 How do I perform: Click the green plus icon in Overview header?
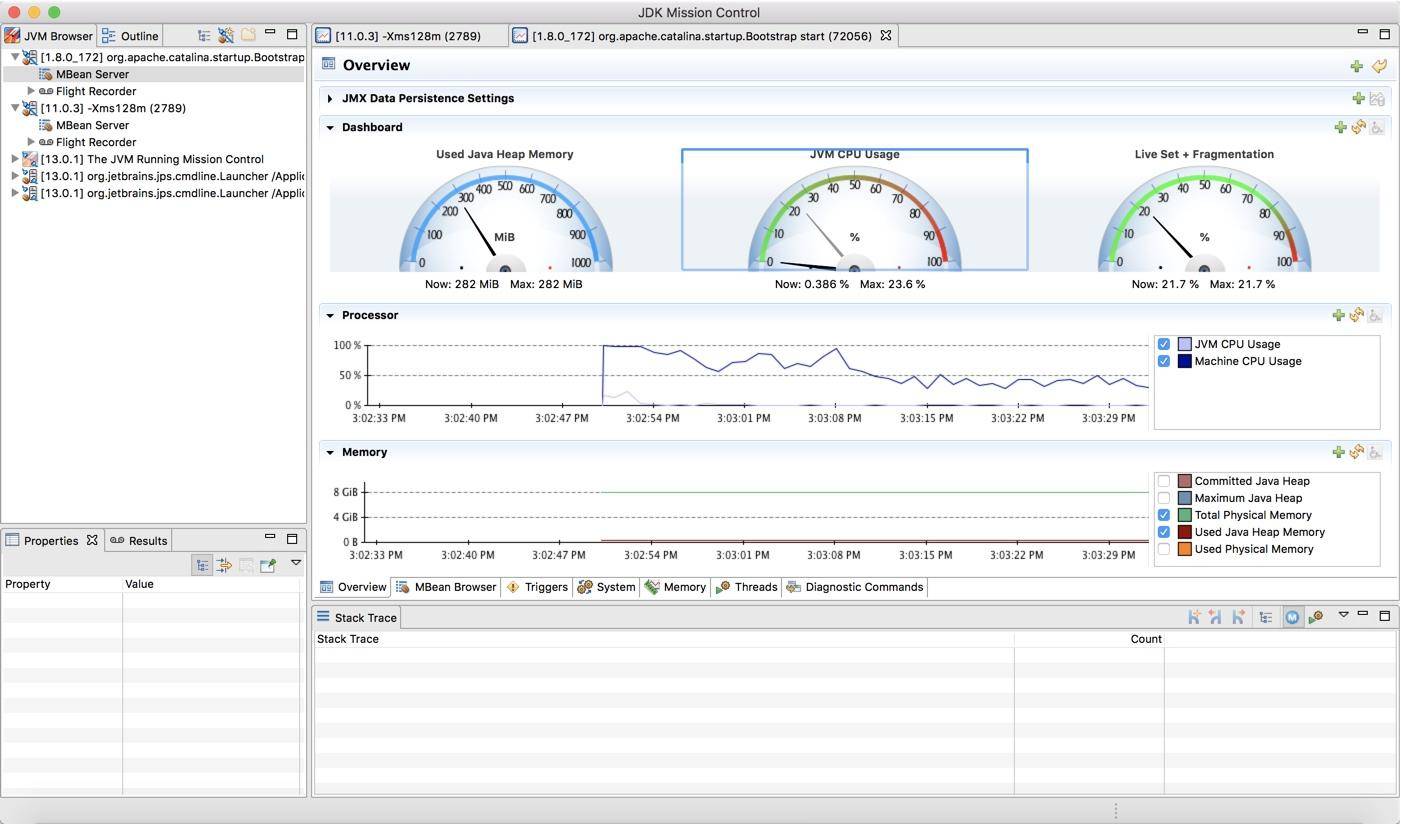tap(1356, 66)
